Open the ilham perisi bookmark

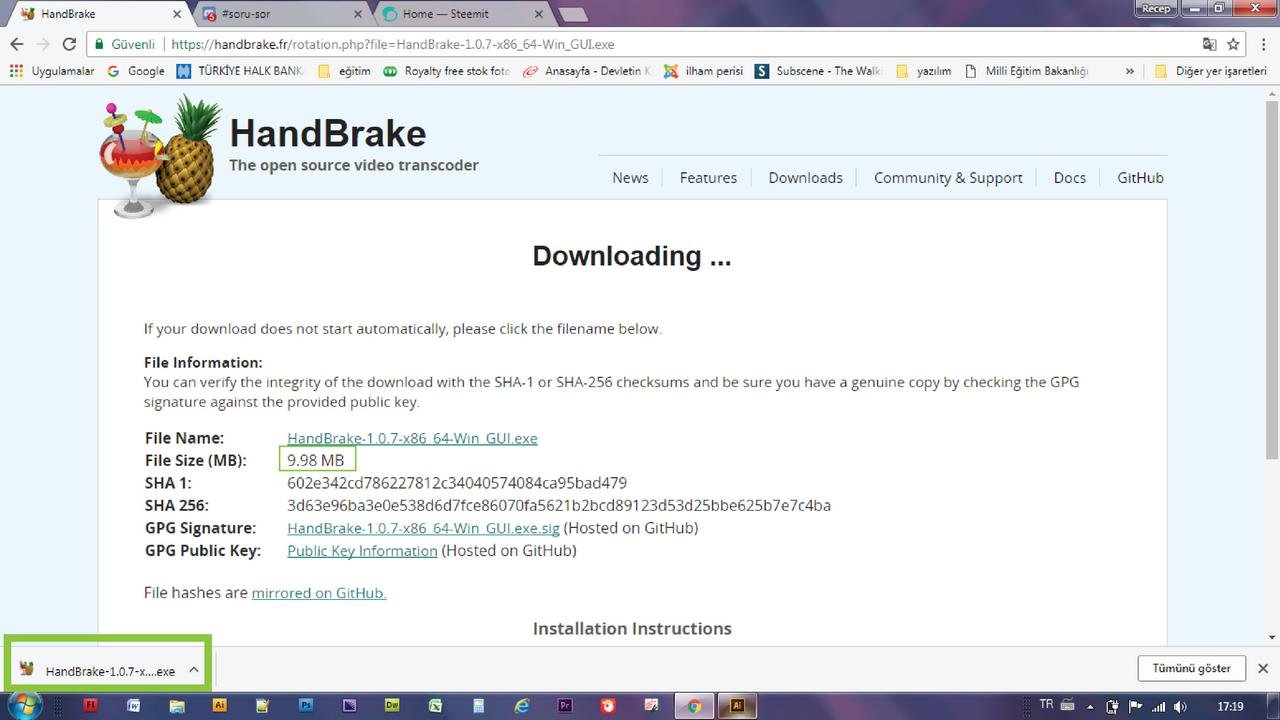pyautogui.click(x=703, y=71)
